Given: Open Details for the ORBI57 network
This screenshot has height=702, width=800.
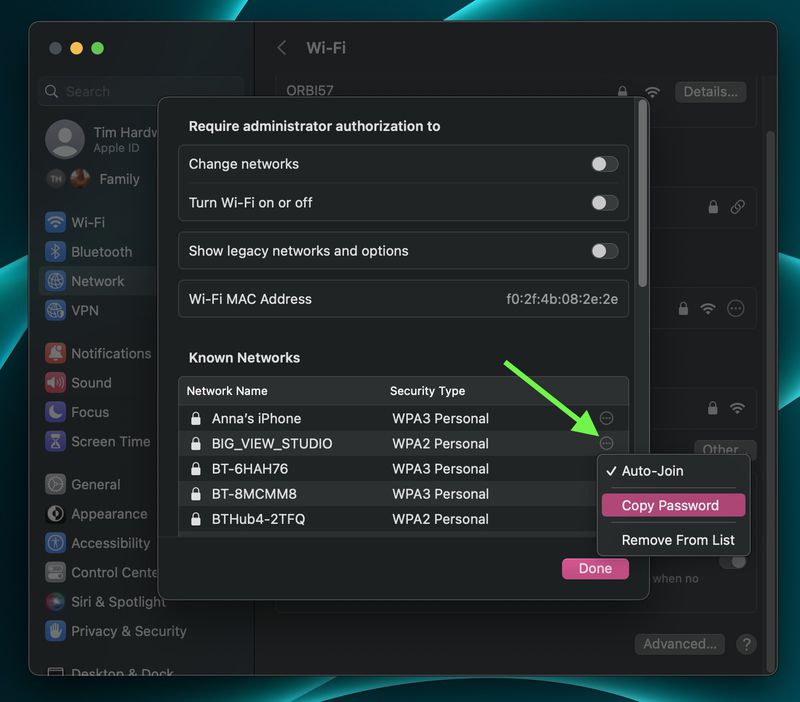Looking at the screenshot, I should coord(711,91).
